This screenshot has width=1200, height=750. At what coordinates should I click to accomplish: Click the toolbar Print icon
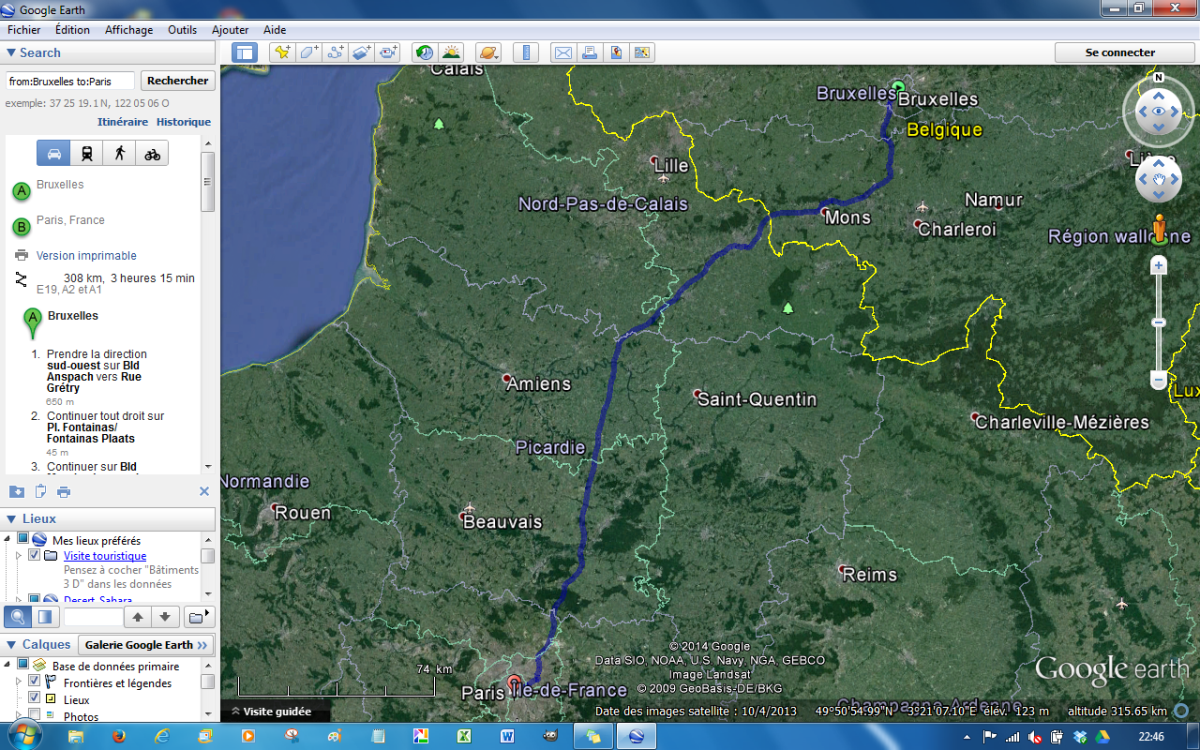point(589,53)
